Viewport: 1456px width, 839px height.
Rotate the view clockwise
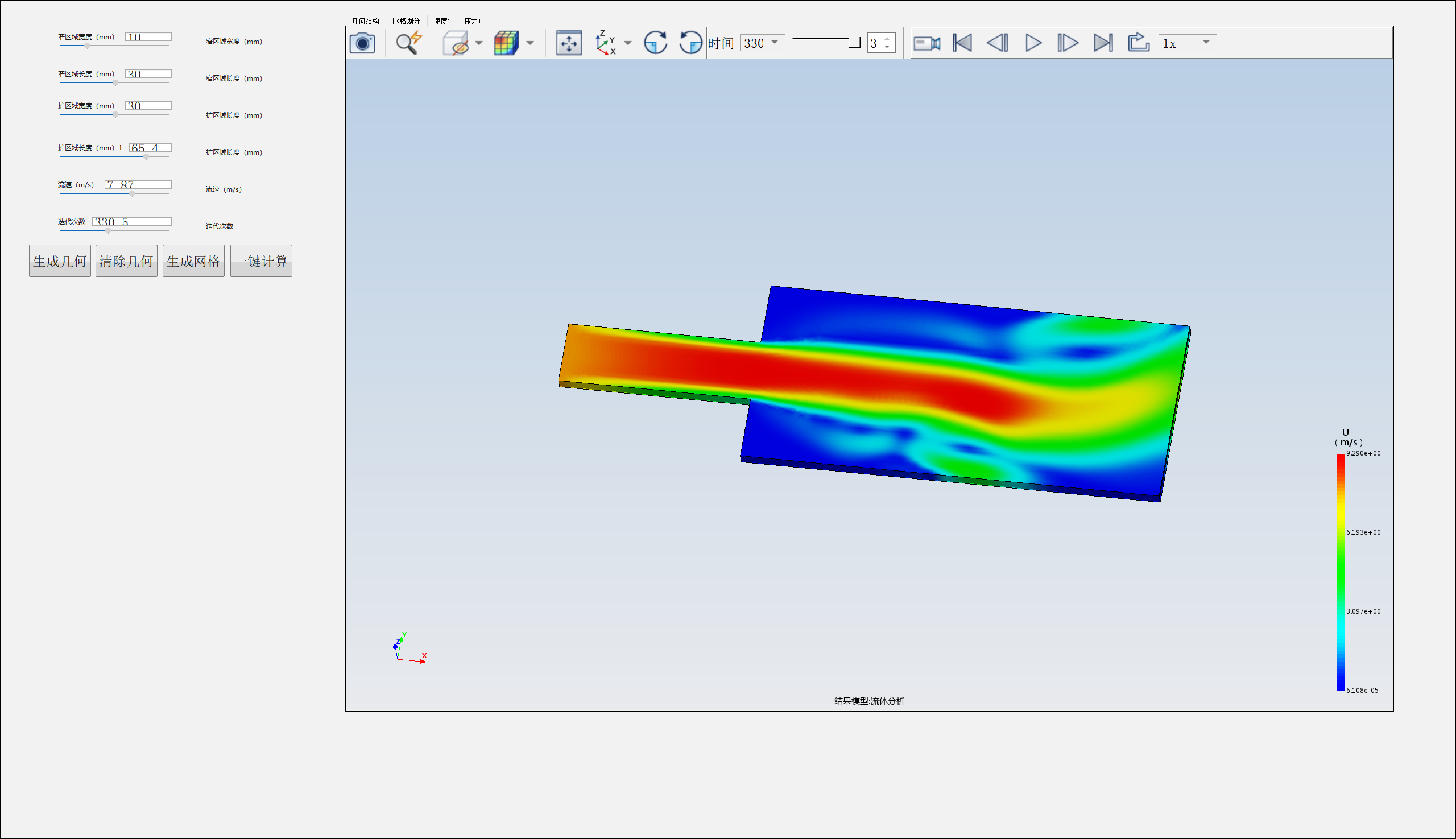(x=656, y=43)
